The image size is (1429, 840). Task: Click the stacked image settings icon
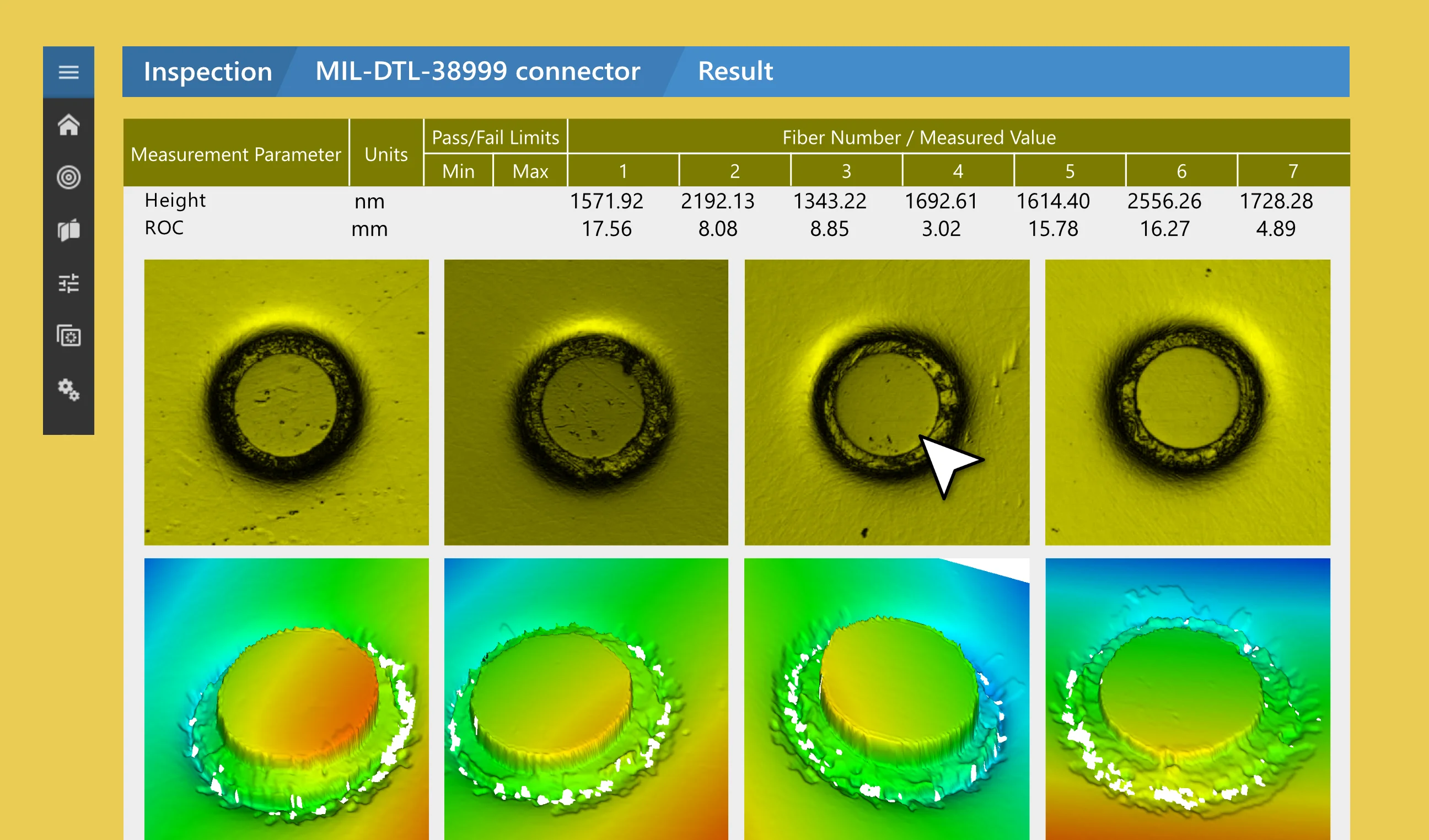click(x=68, y=336)
